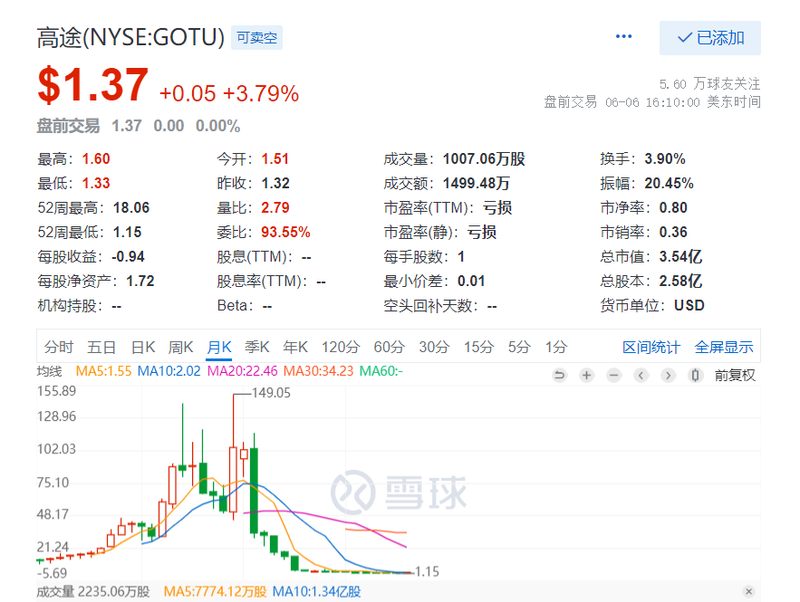Zoom in chart with plus icon
Image resolution: width=800 pixels, height=602 pixels.
pos(587,376)
